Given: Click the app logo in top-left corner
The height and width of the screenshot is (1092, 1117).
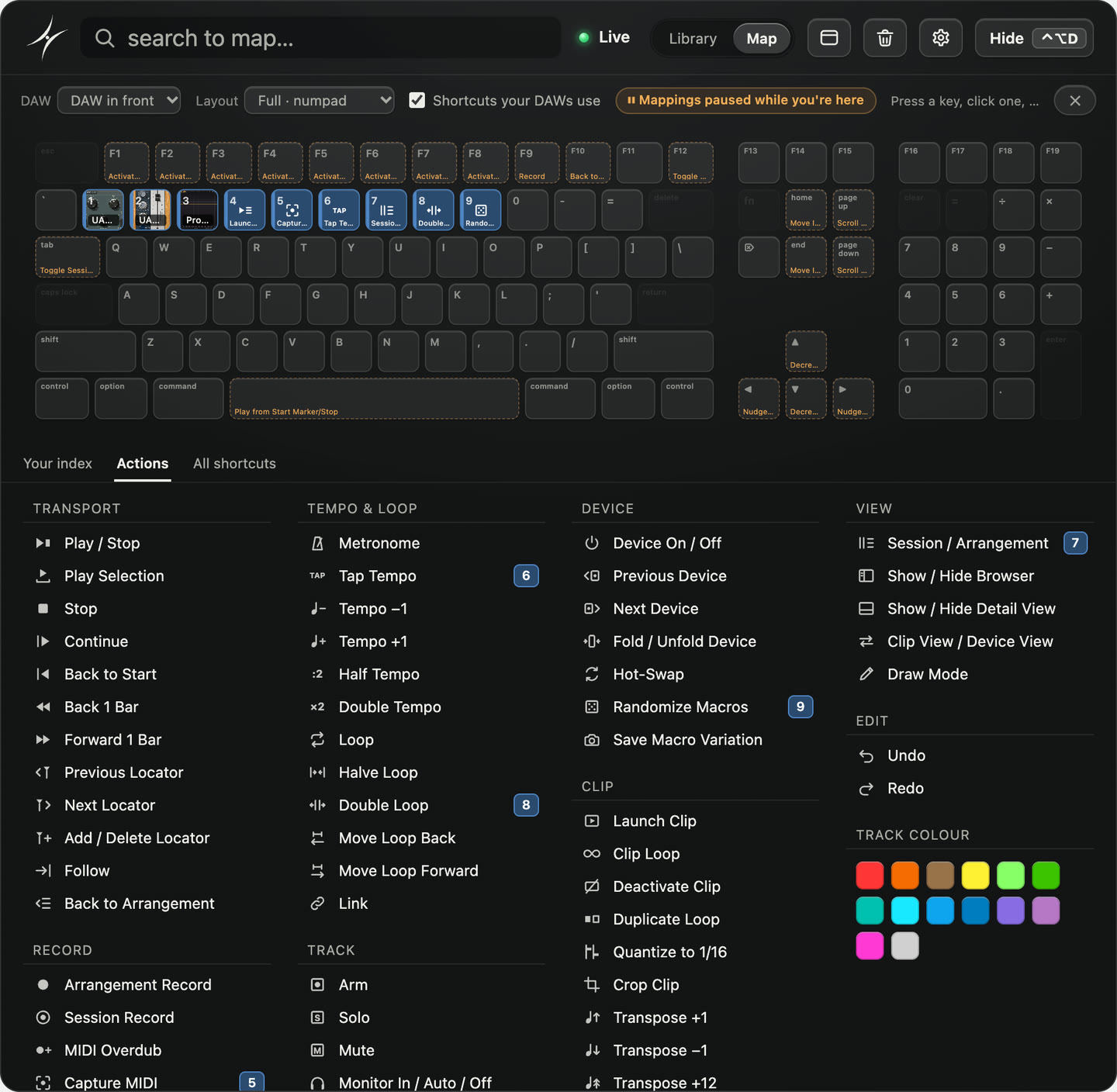Looking at the screenshot, I should [x=47, y=38].
